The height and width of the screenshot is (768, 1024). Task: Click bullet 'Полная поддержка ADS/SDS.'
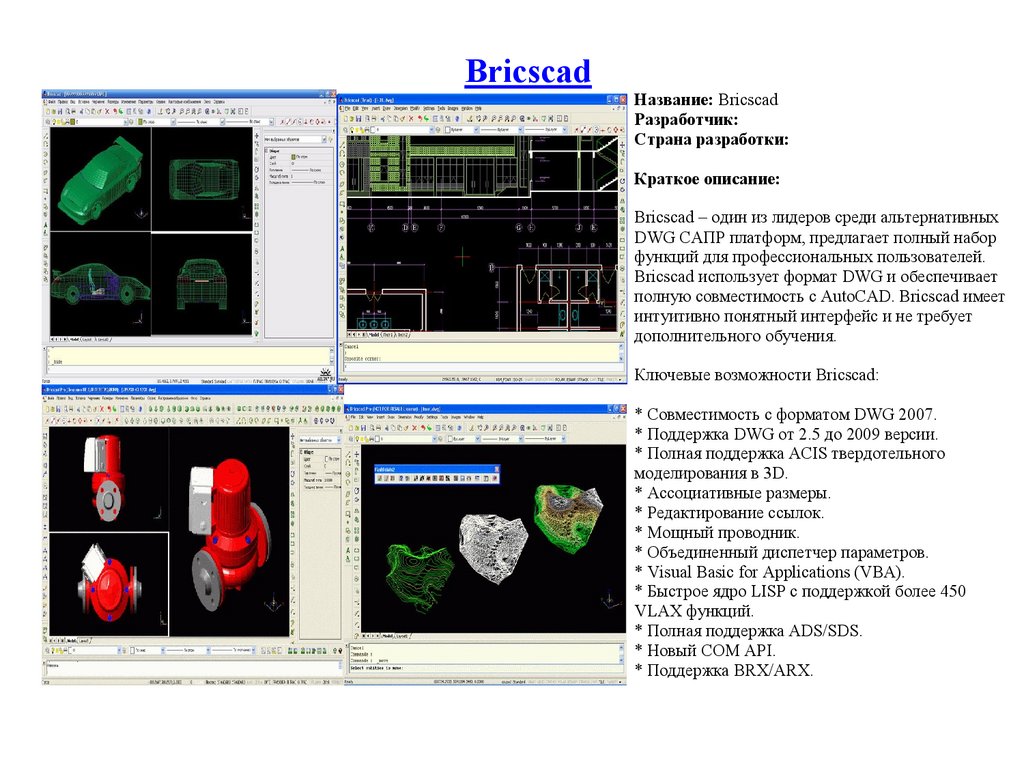[748, 631]
